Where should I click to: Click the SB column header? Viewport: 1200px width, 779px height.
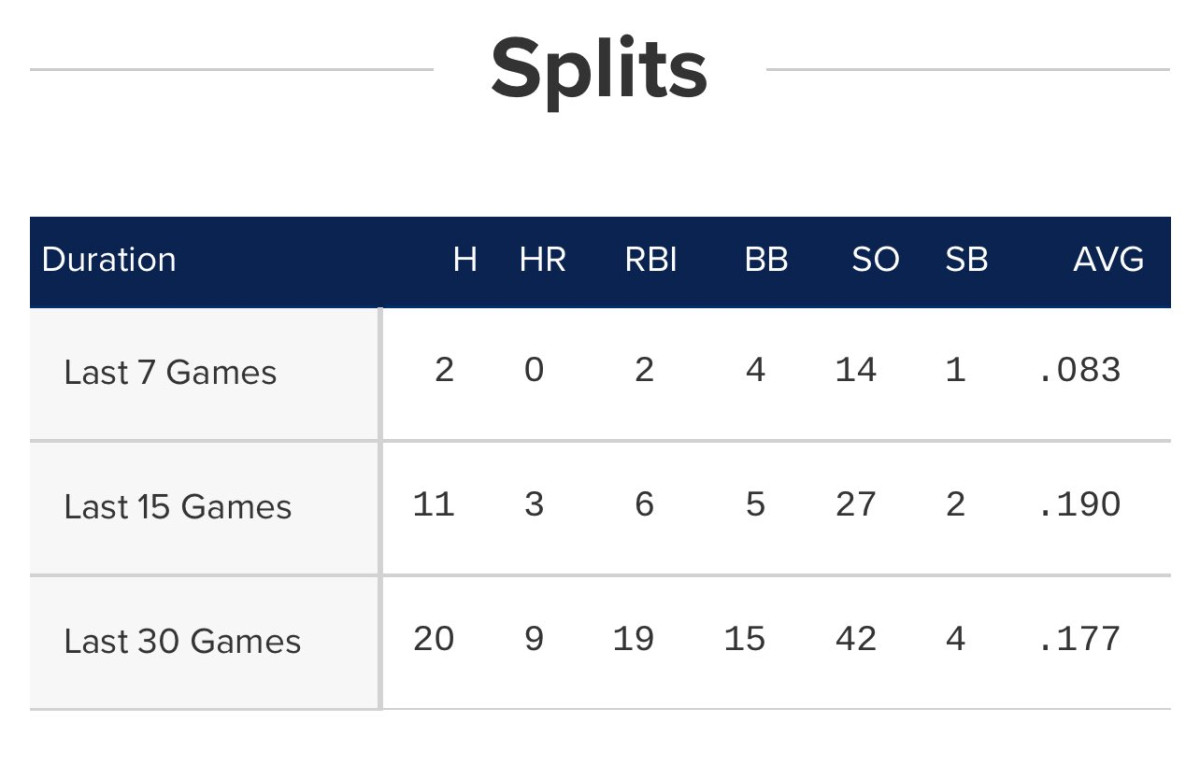pyautogui.click(x=967, y=260)
